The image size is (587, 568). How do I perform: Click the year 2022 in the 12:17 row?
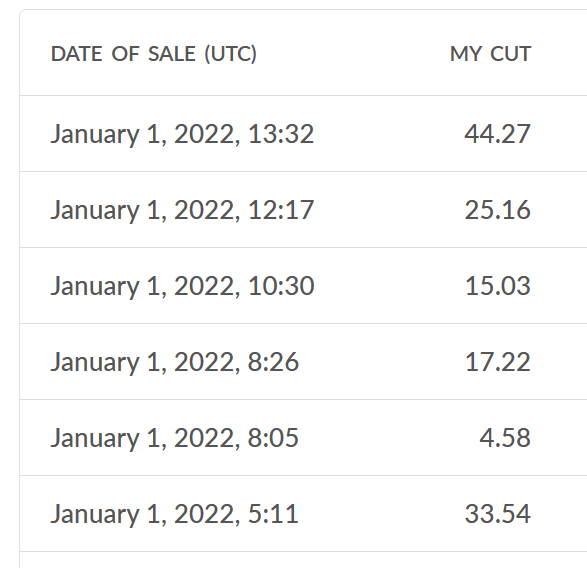click(207, 210)
